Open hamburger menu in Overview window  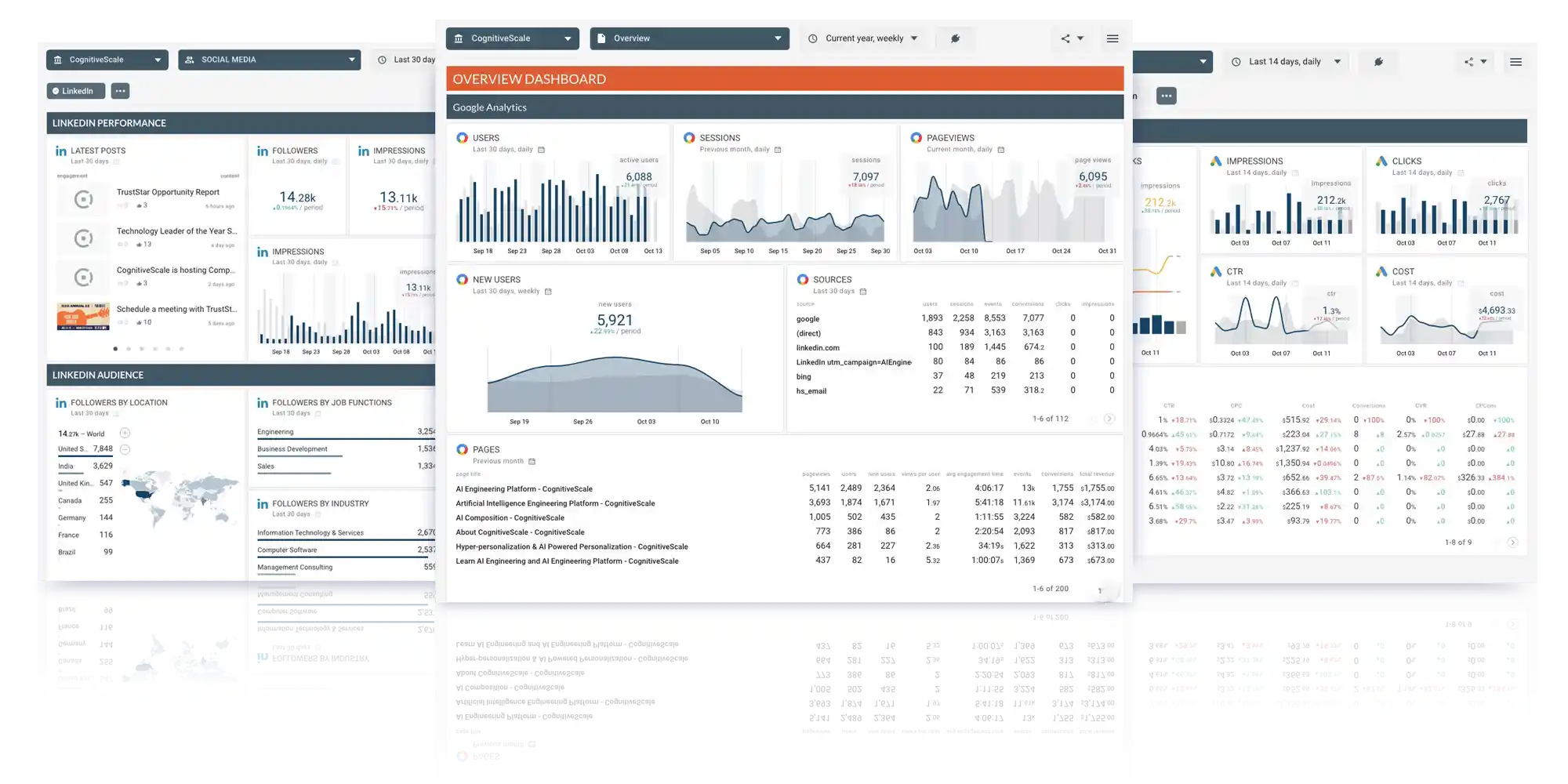[x=1112, y=38]
